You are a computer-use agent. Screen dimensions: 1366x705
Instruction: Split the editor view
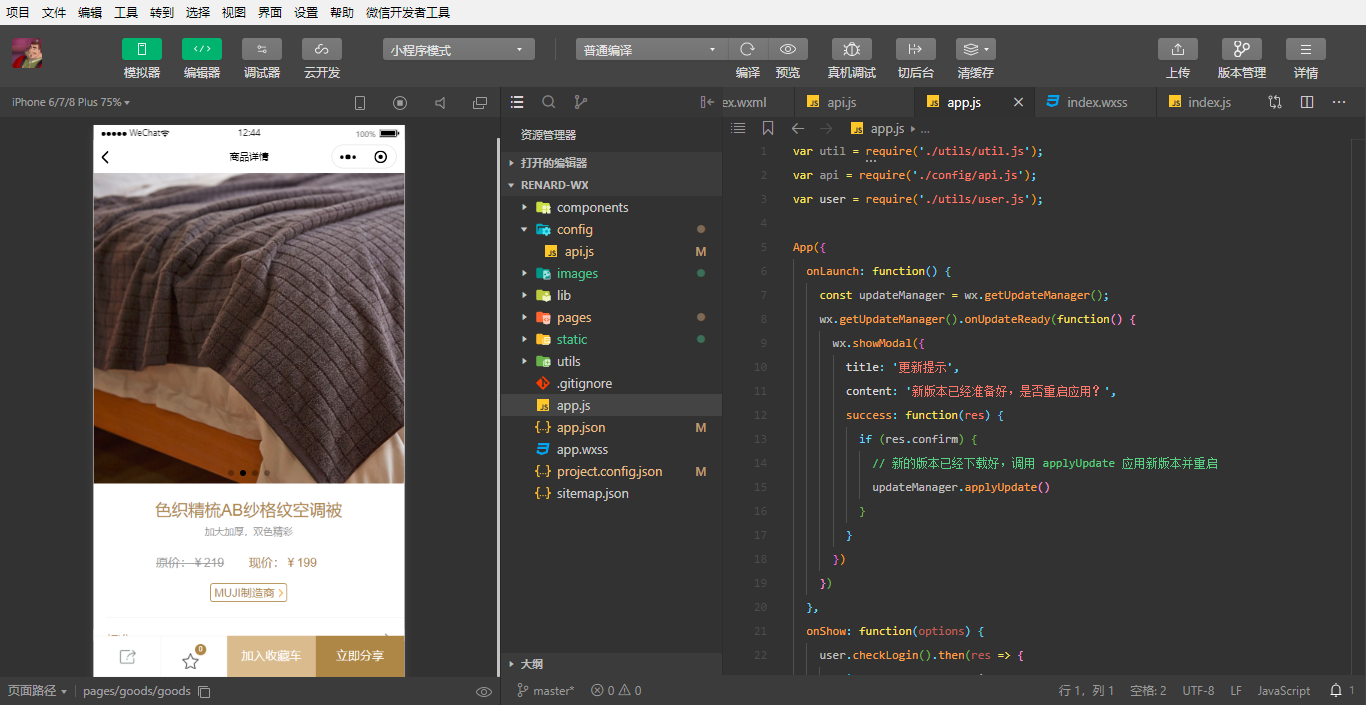coord(1307,102)
